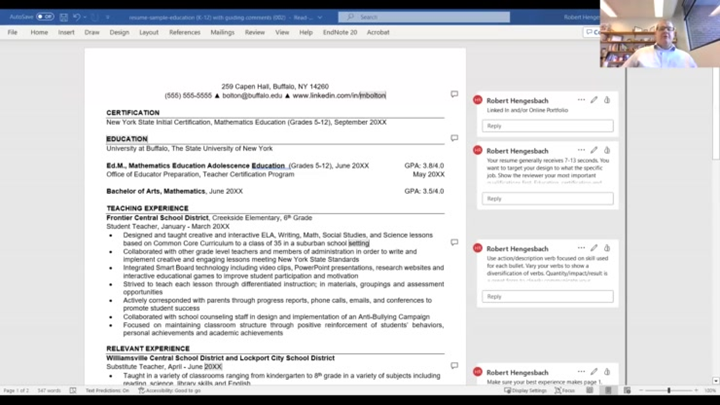720x405 pixels.
Task: Click the Undo arrow icon
Action: pyautogui.click(x=76, y=17)
